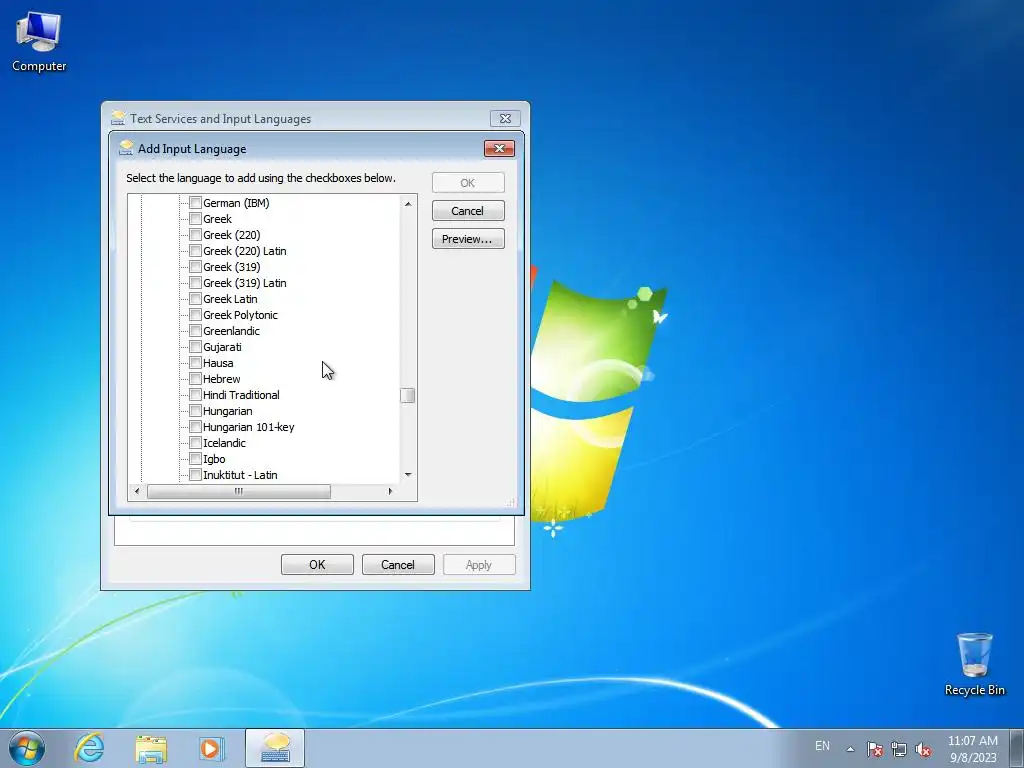Tick the Hausa checkbox

195,362
